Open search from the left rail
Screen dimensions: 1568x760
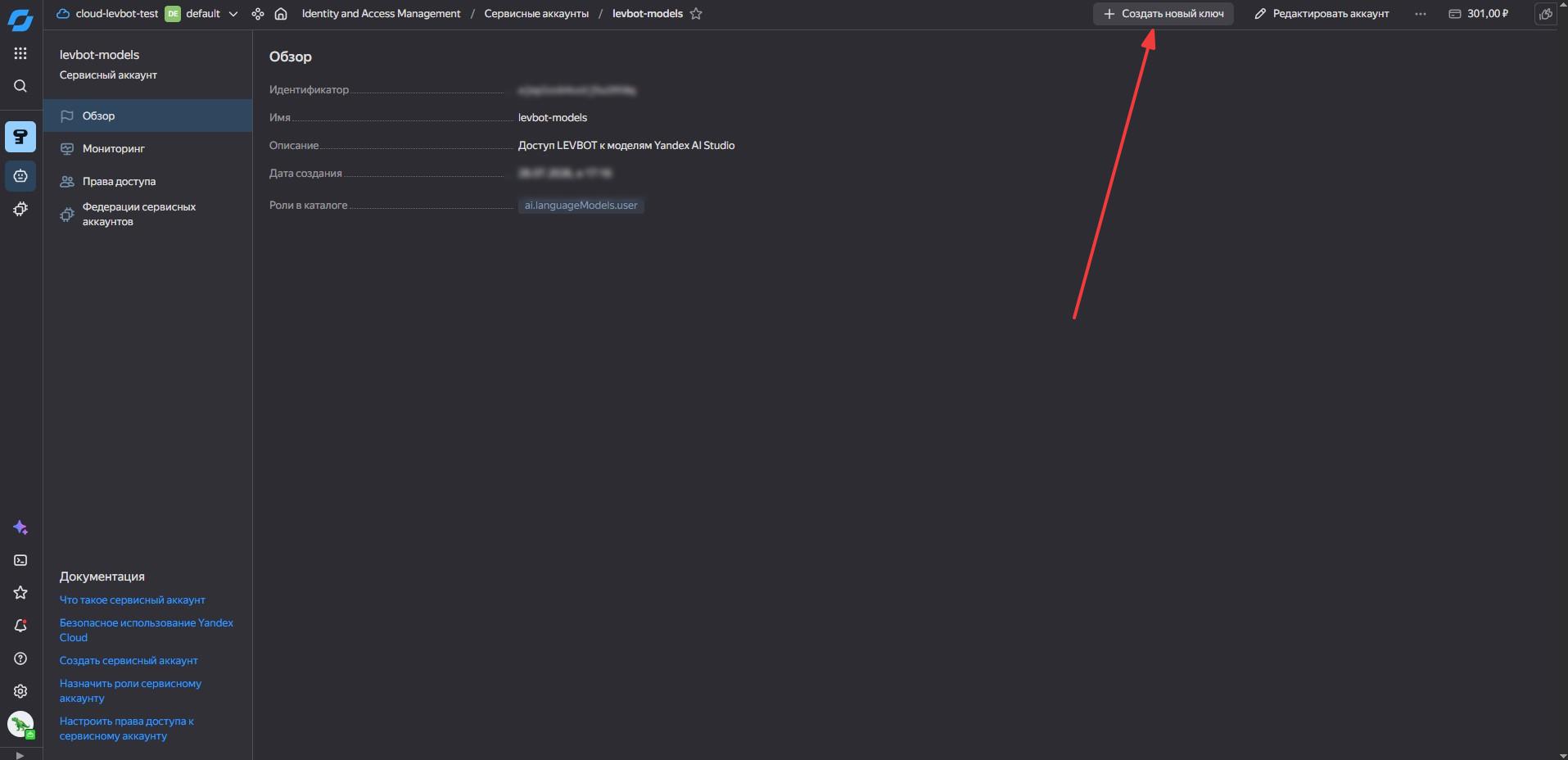coord(20,86)
